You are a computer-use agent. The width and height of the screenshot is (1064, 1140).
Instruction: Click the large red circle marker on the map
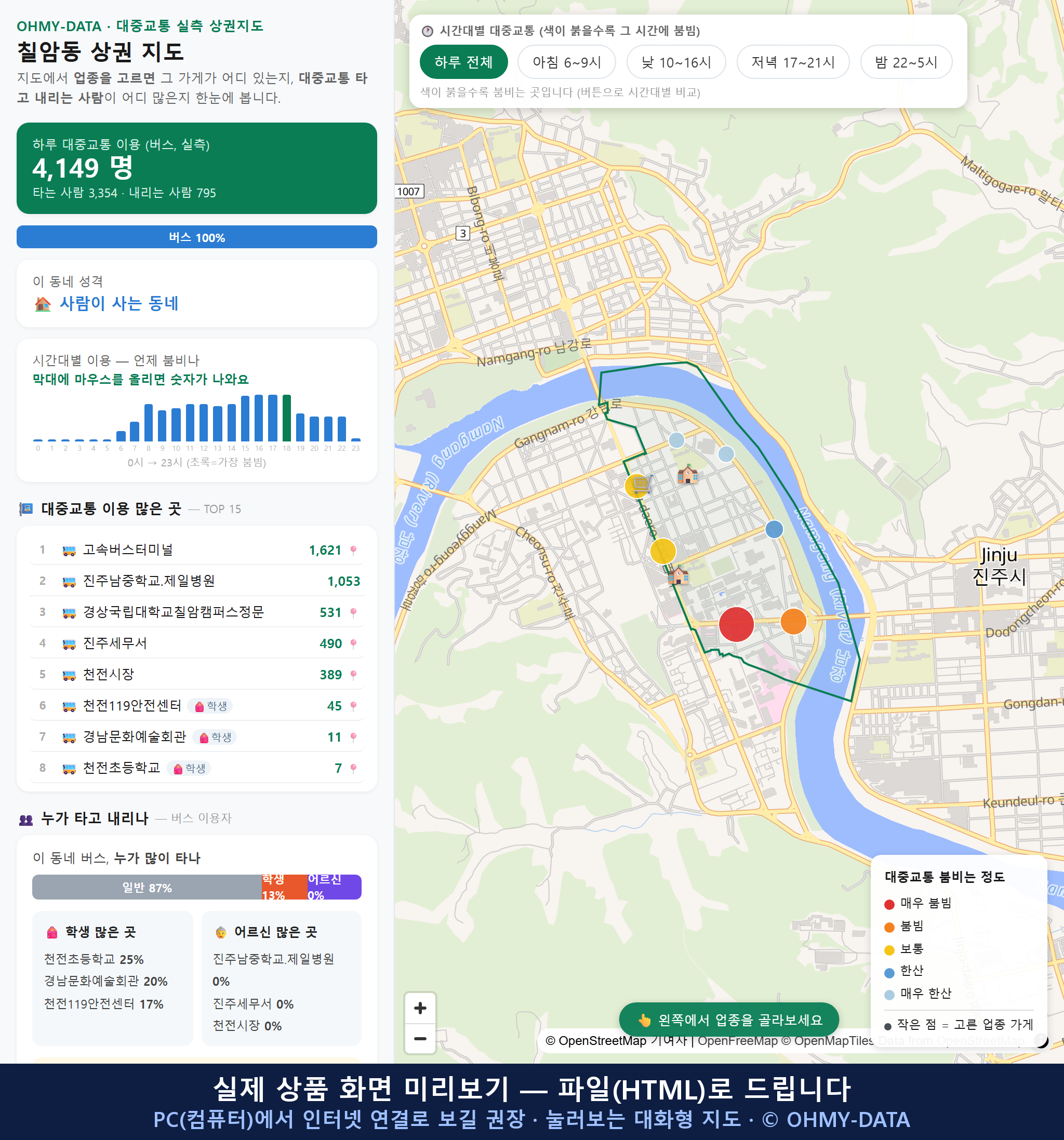(736, 624)
